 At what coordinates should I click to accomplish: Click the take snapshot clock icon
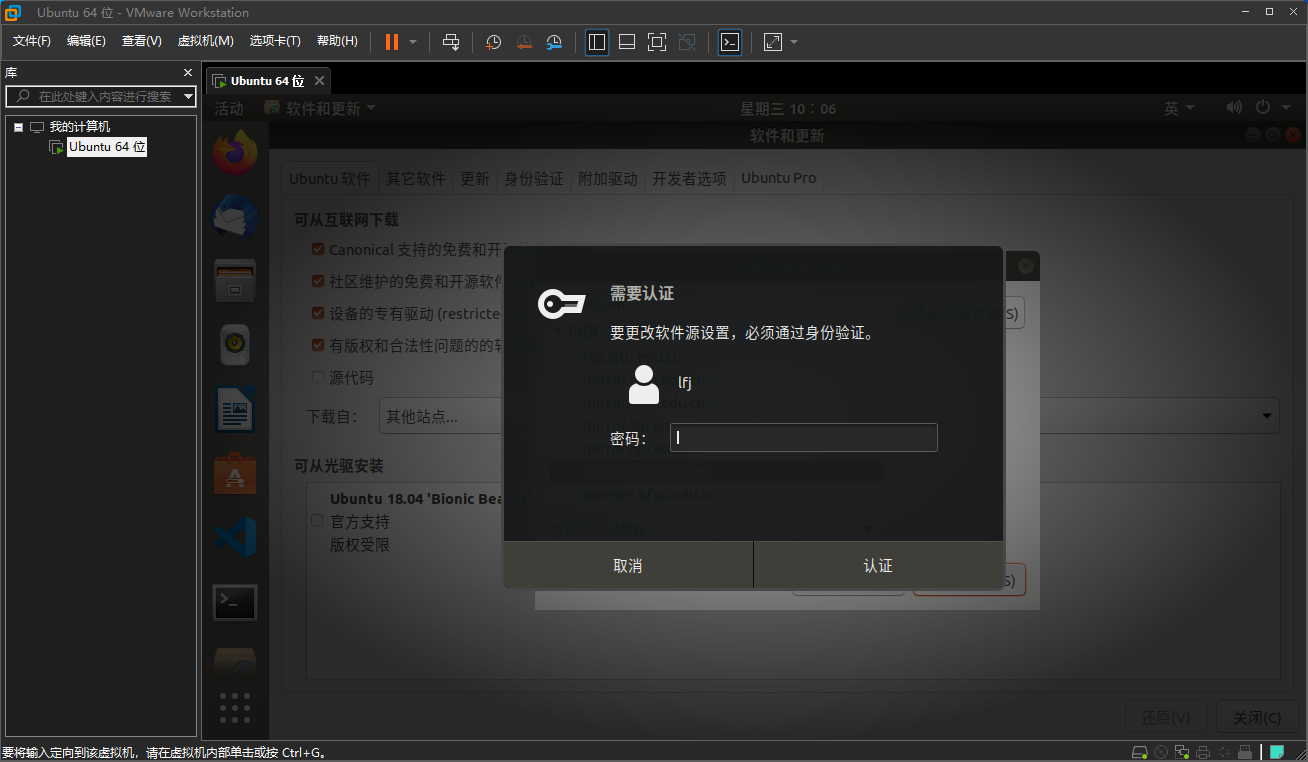[x=493, y=42]
